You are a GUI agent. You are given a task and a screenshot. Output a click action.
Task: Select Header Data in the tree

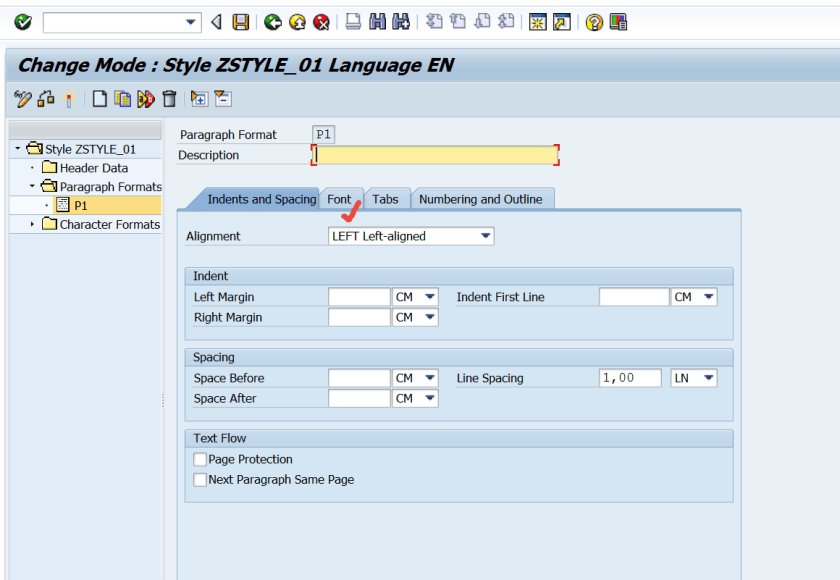coord(93,168)
